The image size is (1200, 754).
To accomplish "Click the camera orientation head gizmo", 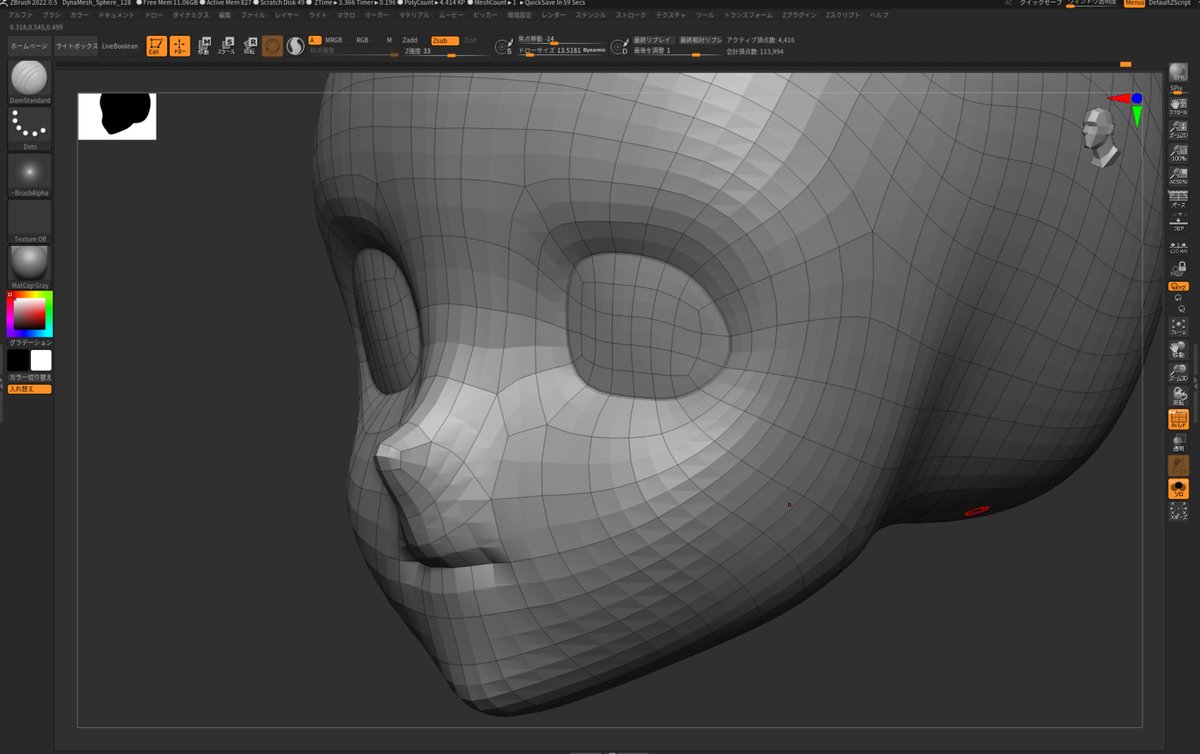I will [x=1100, y=137].
